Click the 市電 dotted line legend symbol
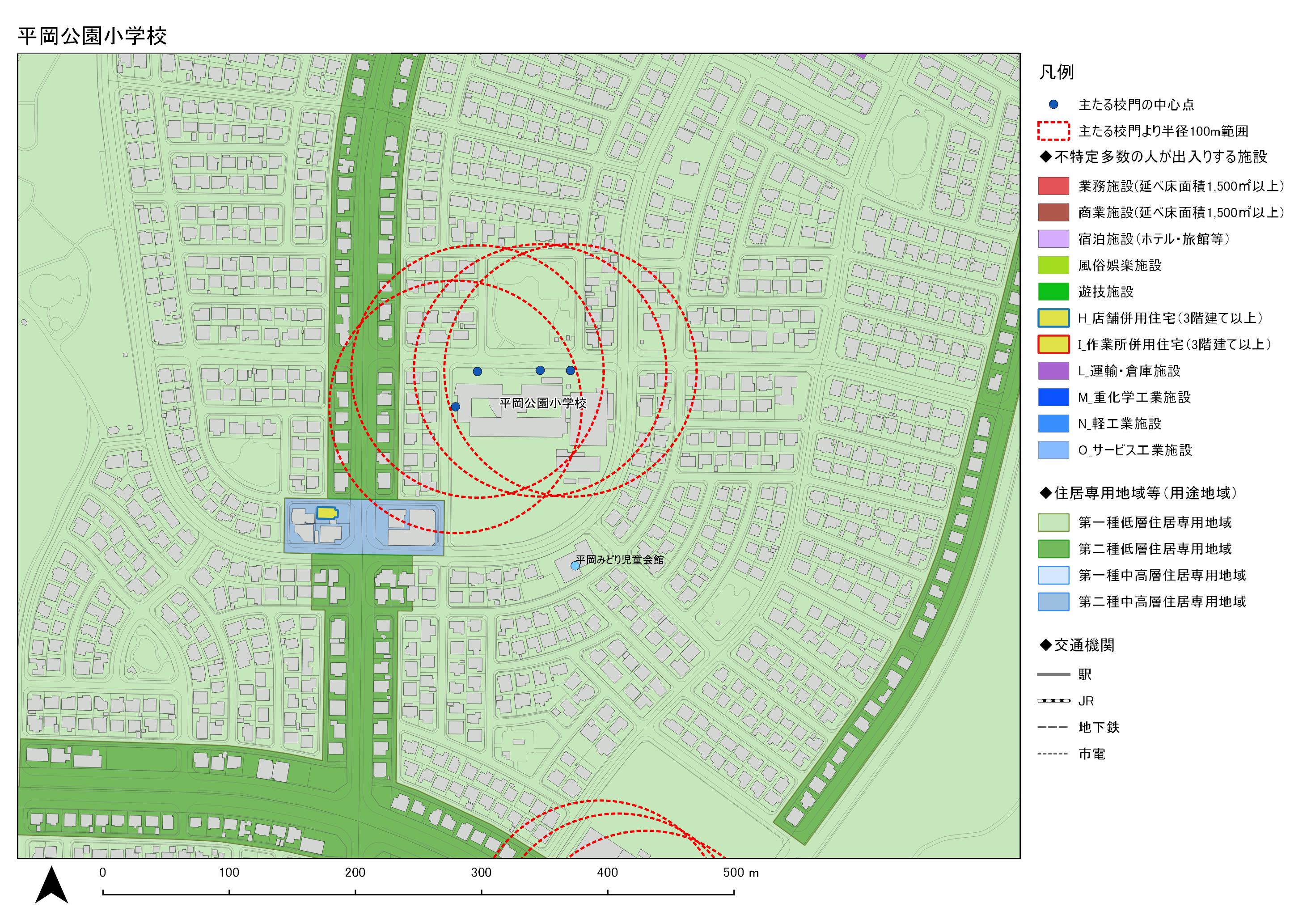The width and height of the screenshot is (1307, 924). [x=1053, y=754]
